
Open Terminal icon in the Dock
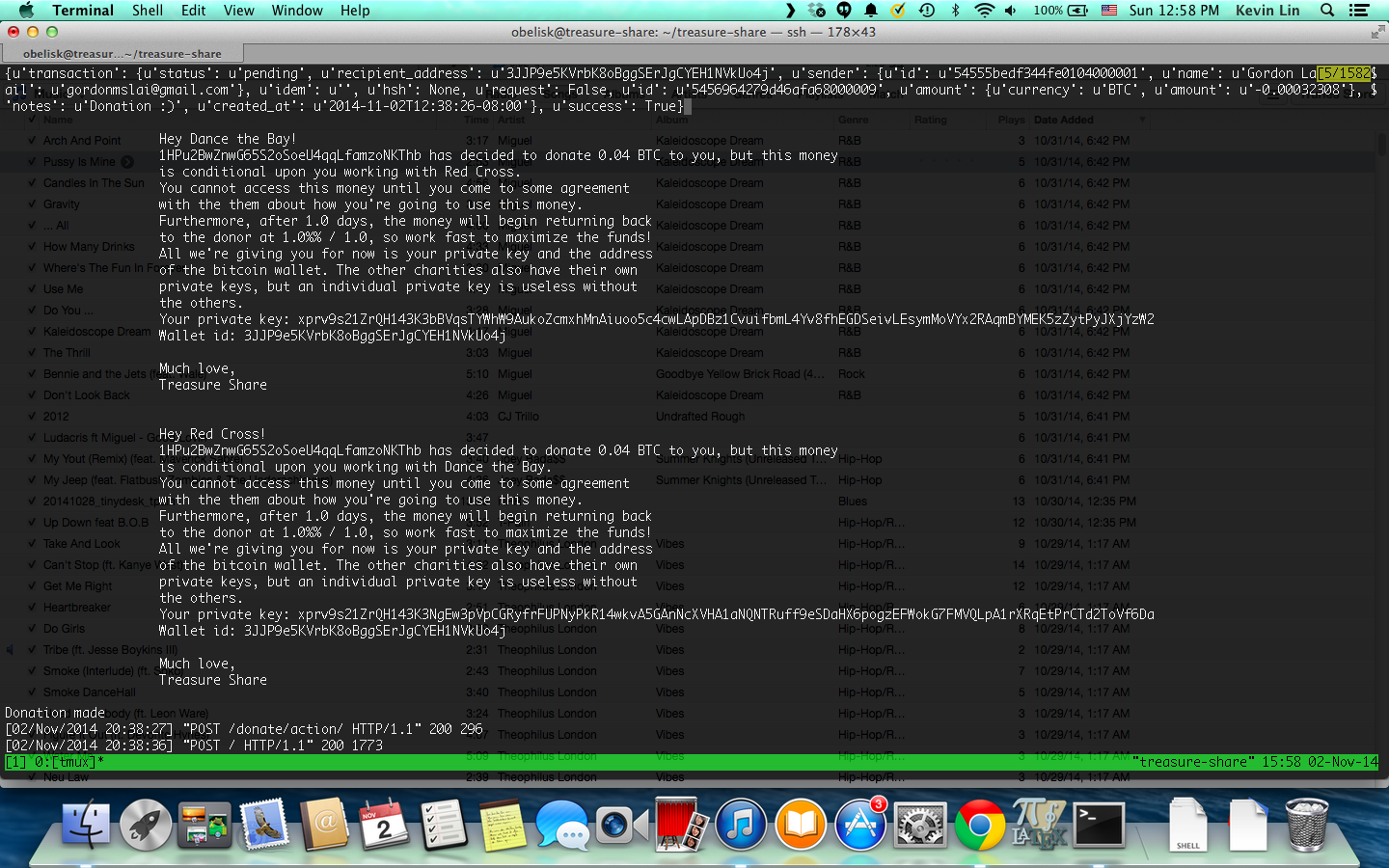(x=1099, y=826)
